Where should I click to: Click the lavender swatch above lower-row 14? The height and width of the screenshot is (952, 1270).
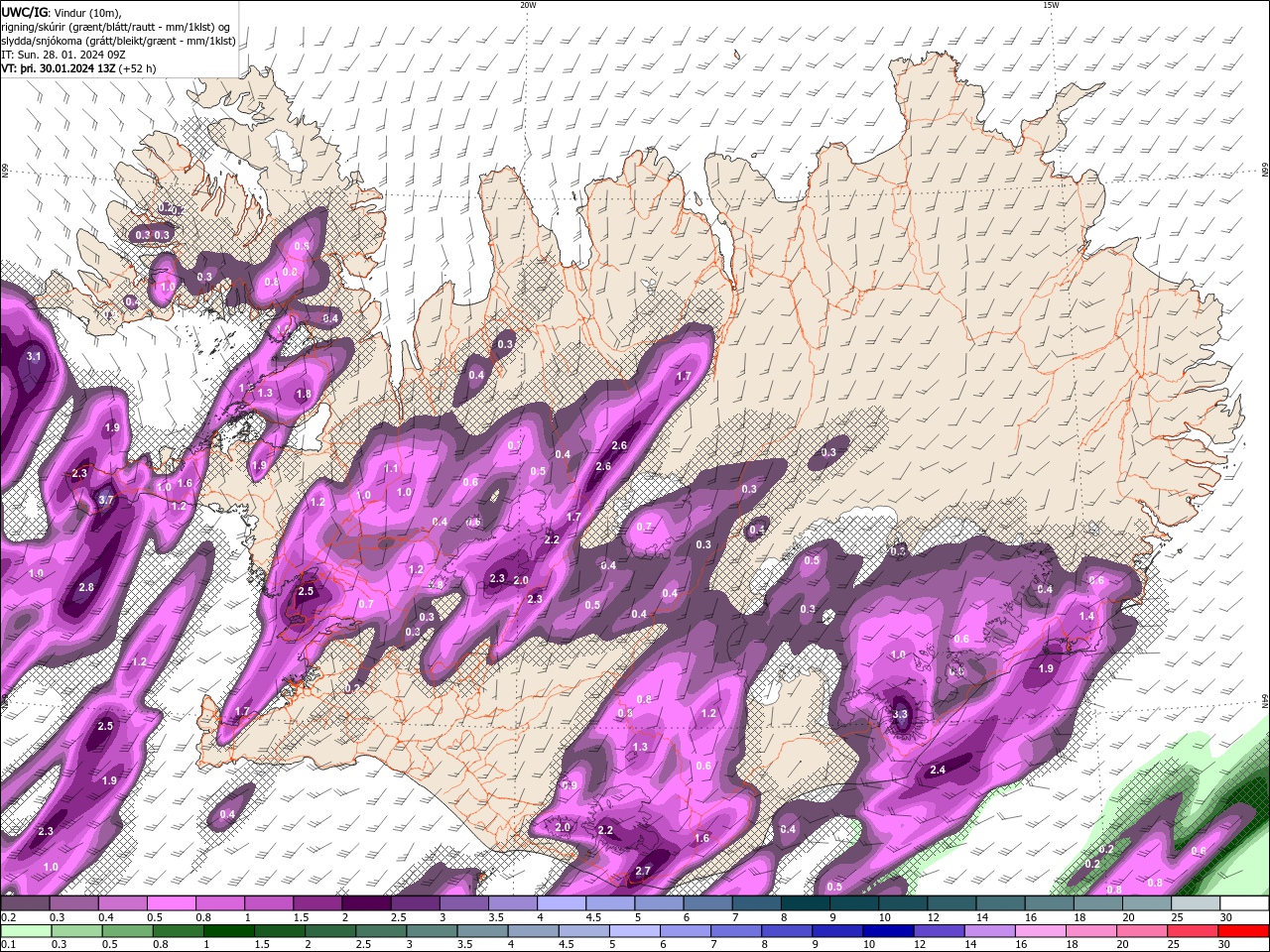[989, 931]
